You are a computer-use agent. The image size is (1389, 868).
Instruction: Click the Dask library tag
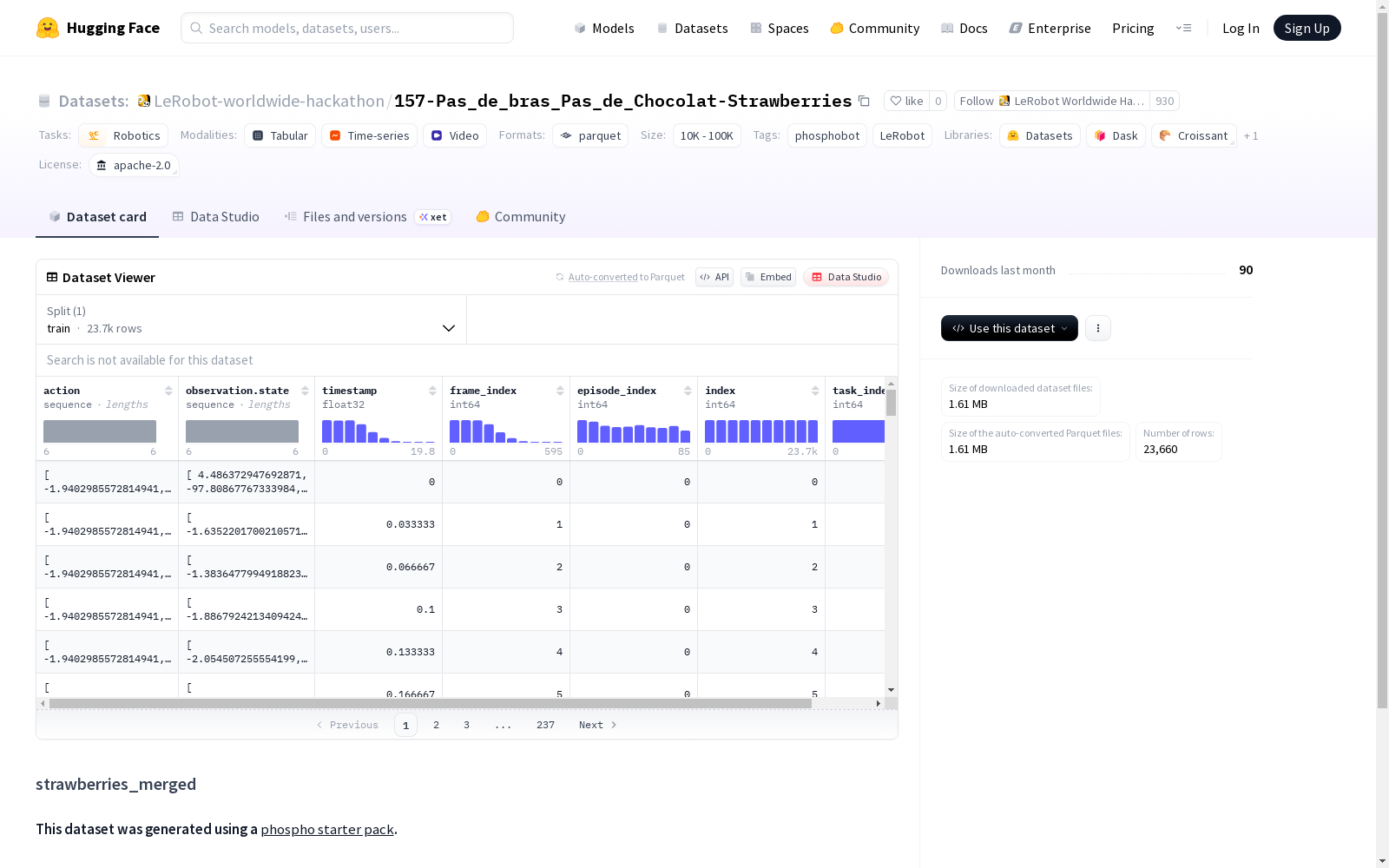[1116, 135]
